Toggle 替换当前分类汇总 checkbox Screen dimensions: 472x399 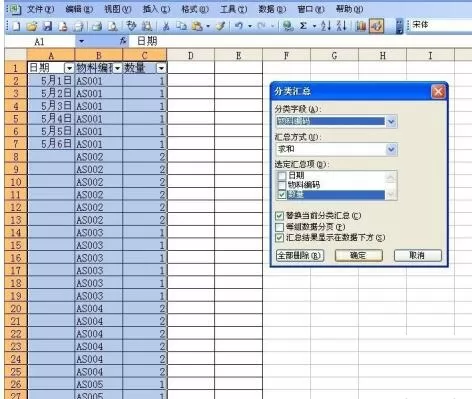(x=279, y=216)
